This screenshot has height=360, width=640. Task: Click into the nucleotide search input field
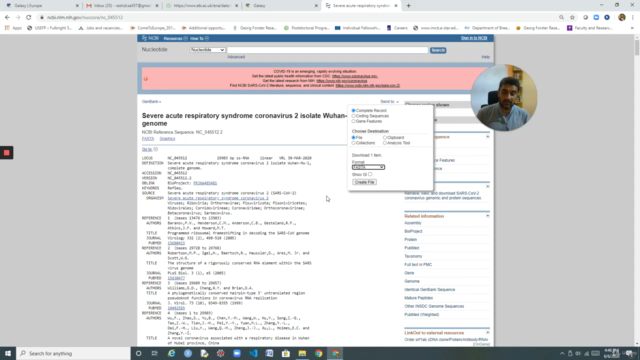click(327, 50)
